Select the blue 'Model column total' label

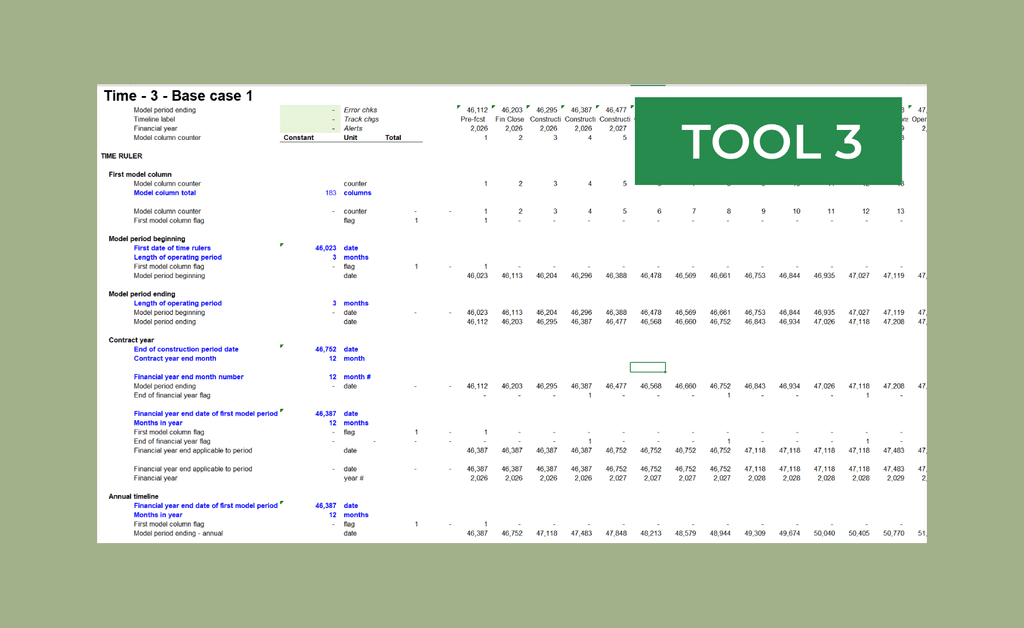(165, 193)
